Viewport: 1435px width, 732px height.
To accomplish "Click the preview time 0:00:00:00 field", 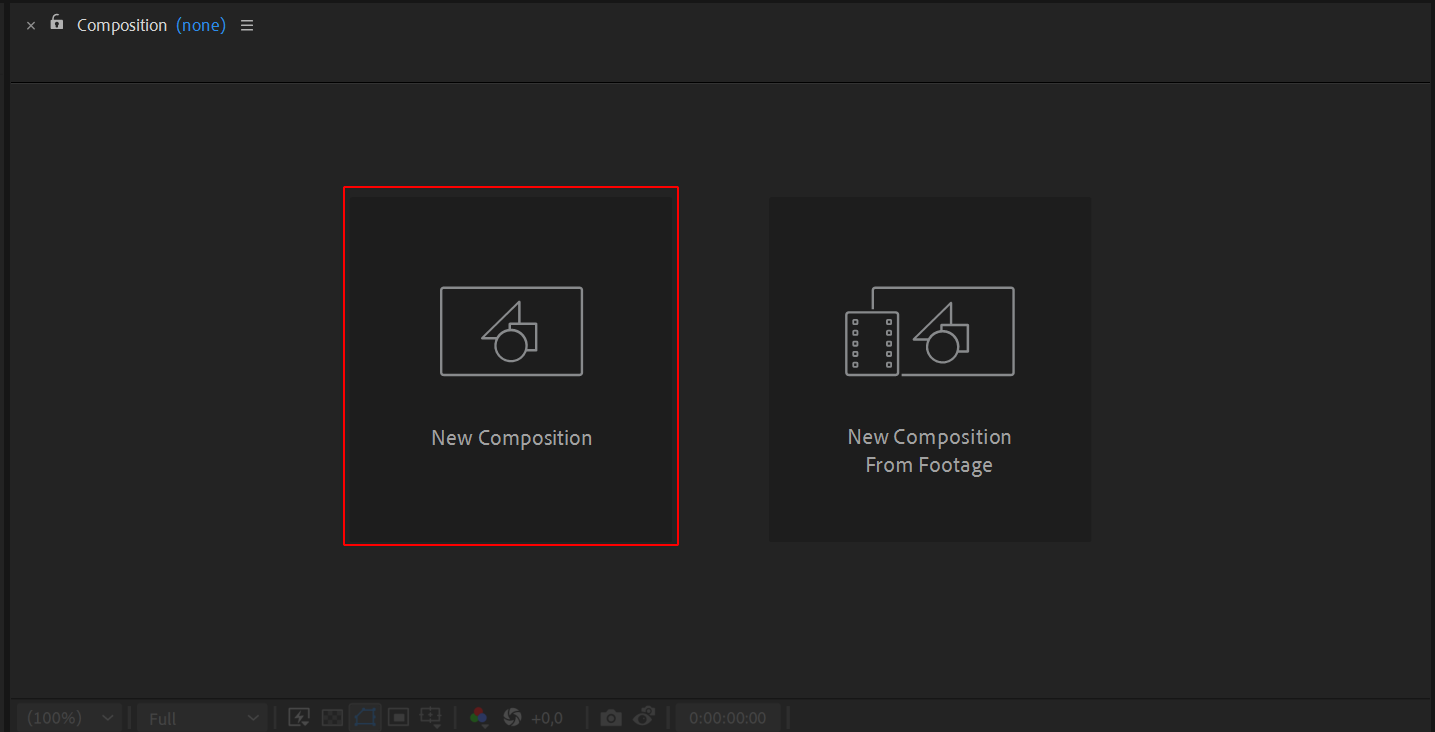I will [728, 718].
